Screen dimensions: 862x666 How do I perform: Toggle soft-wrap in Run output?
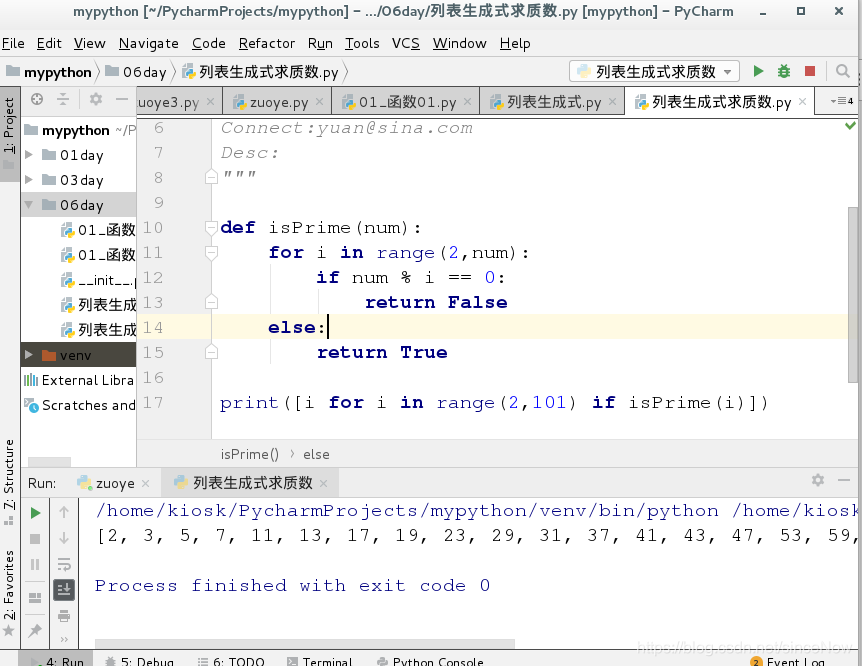click(64, 564)
